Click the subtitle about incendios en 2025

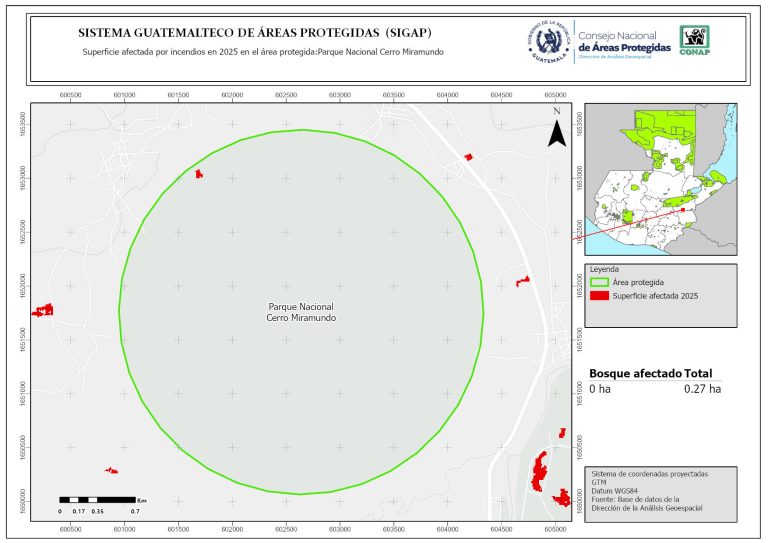(x=262, y=52)
